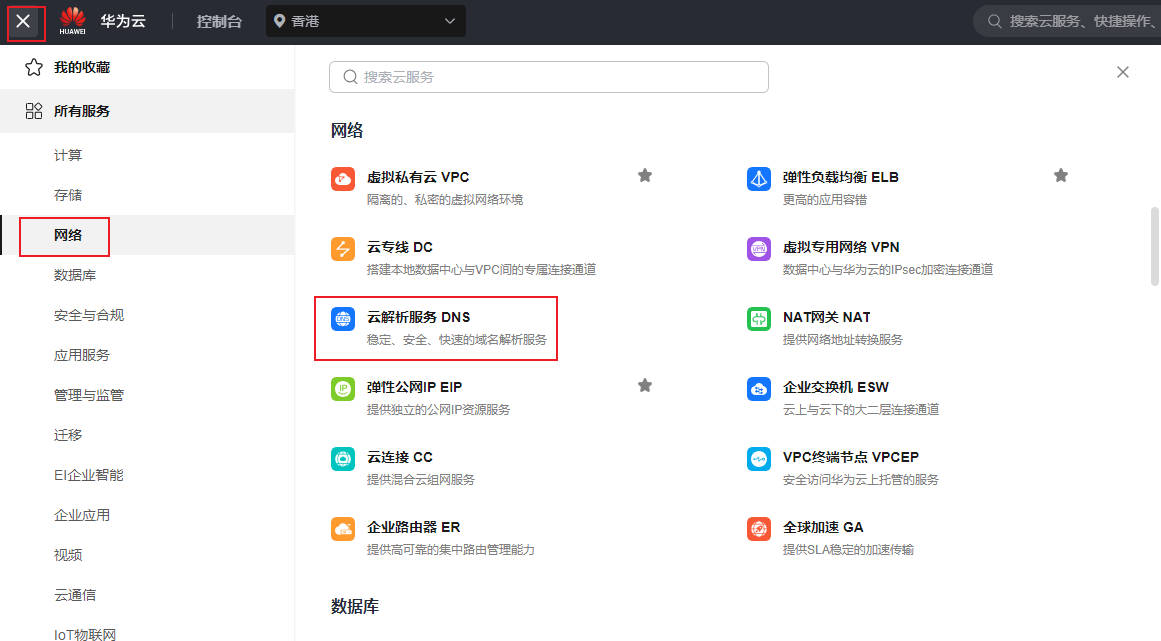Click the ELB load balancer icon
This screenshot has height=641, width=1161.
click(x=759, y=179)
